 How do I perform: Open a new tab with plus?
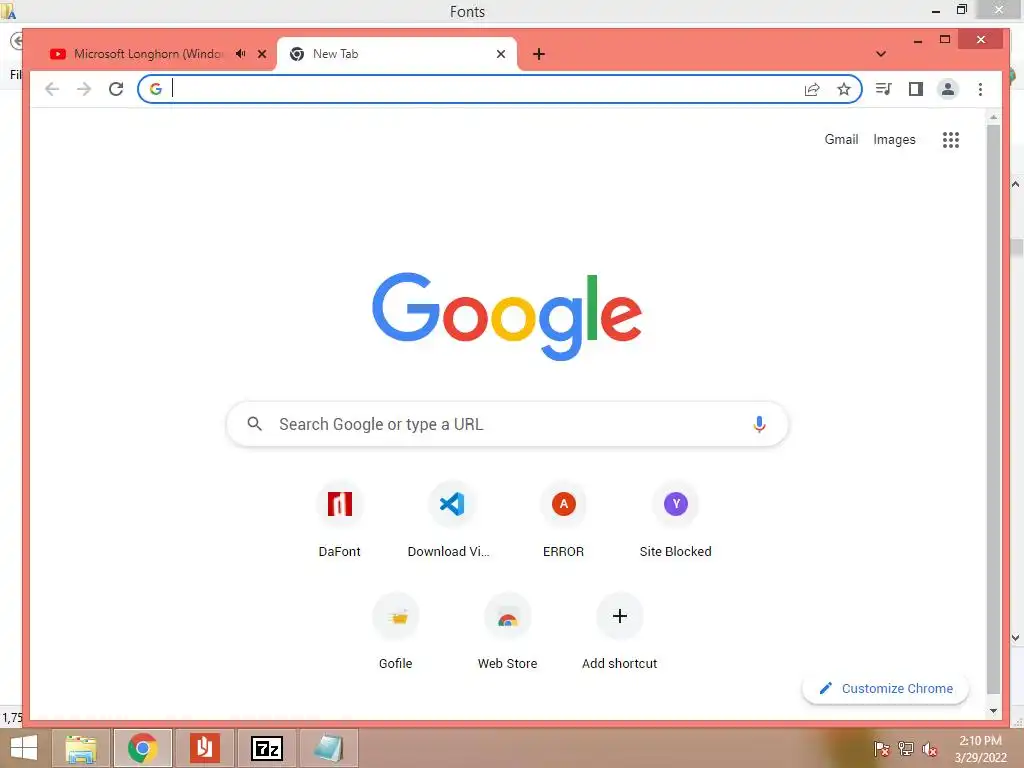tap(539, 54)
